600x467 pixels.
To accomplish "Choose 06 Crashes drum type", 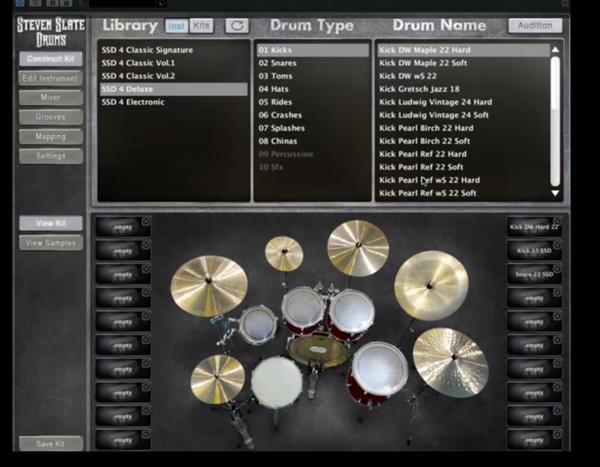I will pos(313,115).
